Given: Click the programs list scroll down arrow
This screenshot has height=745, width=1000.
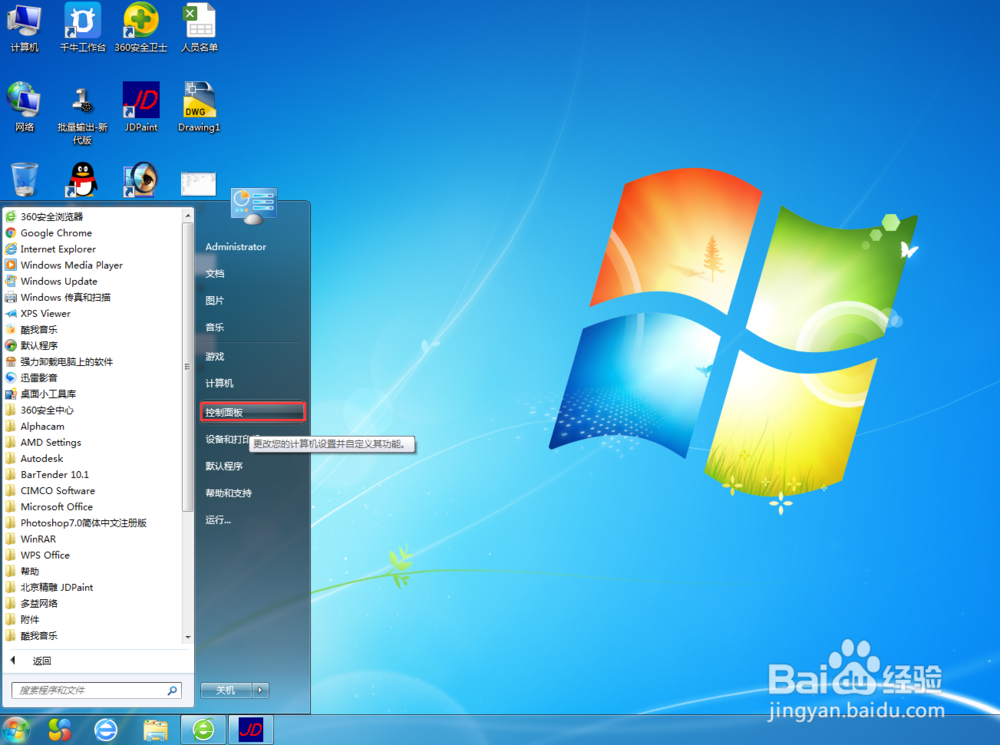Looking at the screenshot, I should point(188,637).
